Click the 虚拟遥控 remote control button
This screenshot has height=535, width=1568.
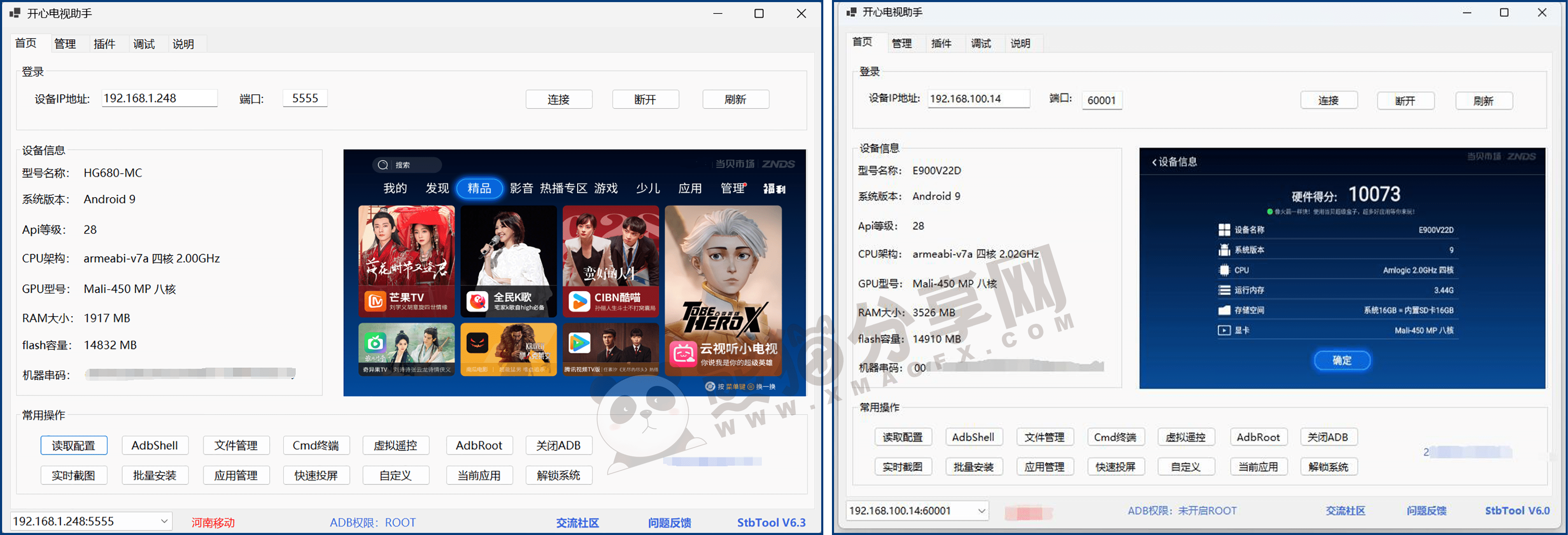396,445
